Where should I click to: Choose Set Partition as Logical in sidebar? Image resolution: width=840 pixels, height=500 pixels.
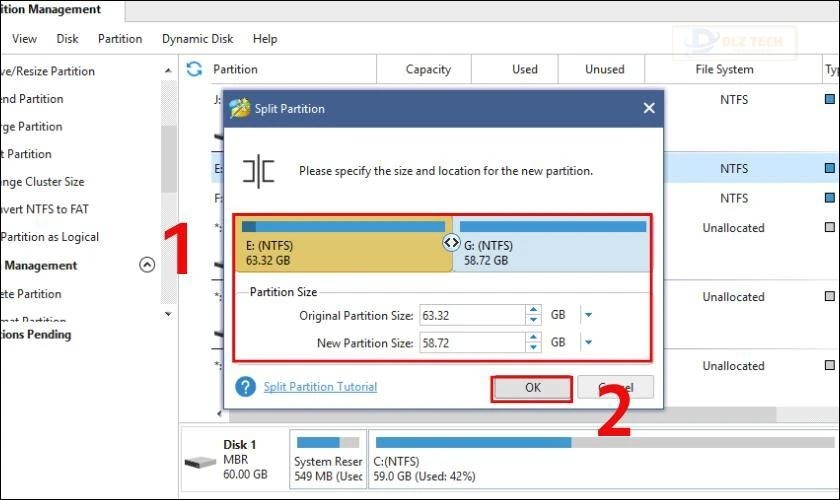tap(50, 237)
